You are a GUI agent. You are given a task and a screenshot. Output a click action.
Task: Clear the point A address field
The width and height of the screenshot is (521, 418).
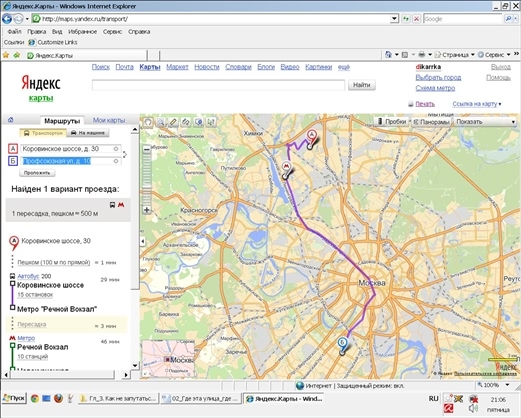click(116, 149)
